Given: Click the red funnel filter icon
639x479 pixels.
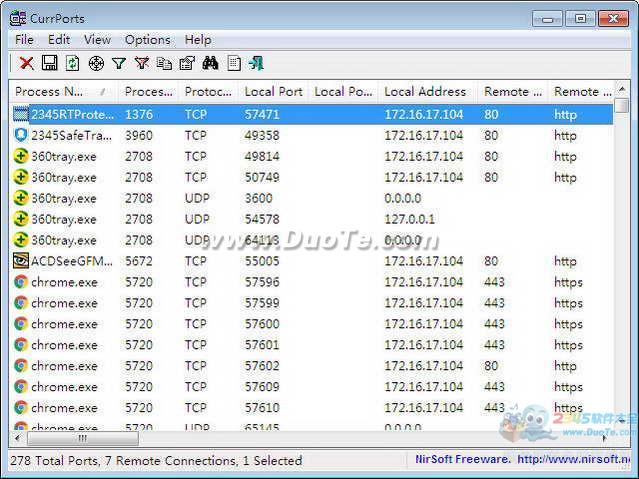Looking at the screenshot, I should [142, 64].
